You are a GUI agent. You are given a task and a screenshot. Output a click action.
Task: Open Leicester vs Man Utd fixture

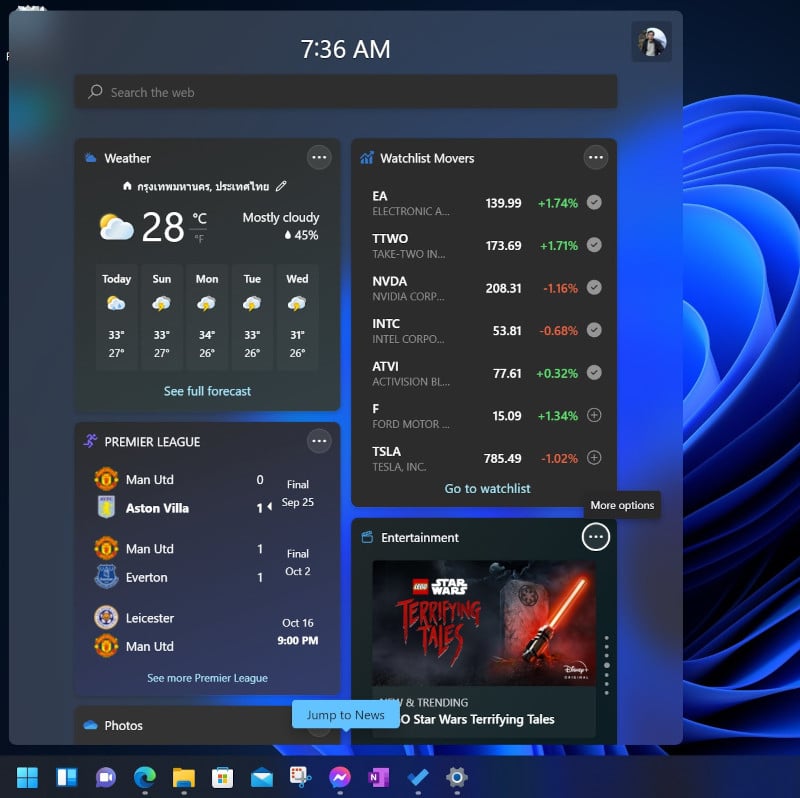click(x=207, y=632)
